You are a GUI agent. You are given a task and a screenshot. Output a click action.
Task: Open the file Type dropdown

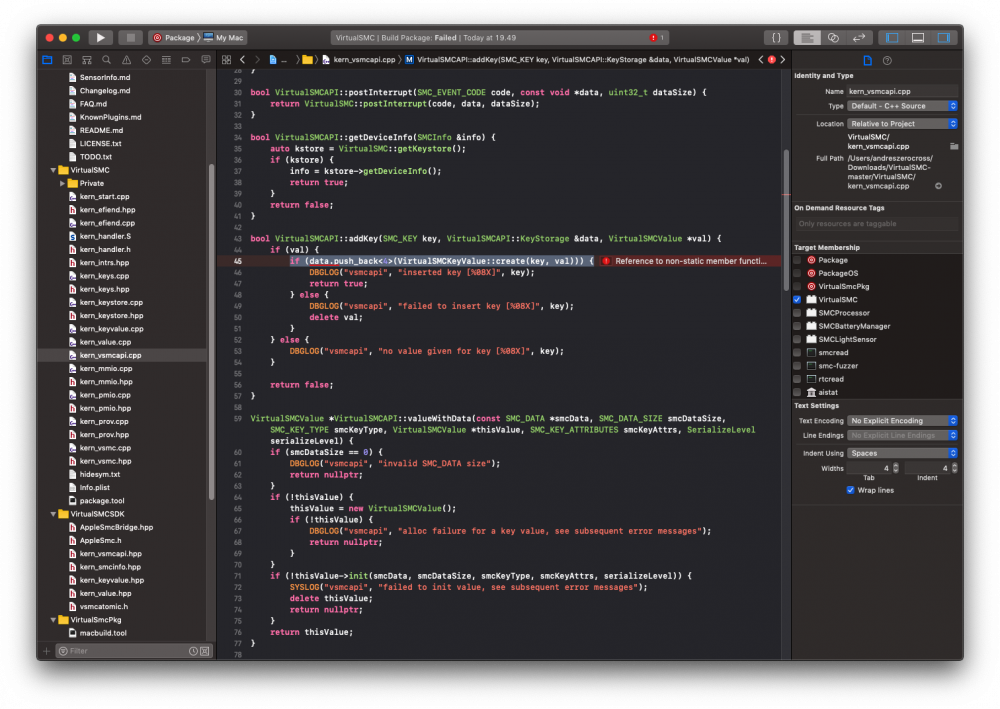click(902, 106)
